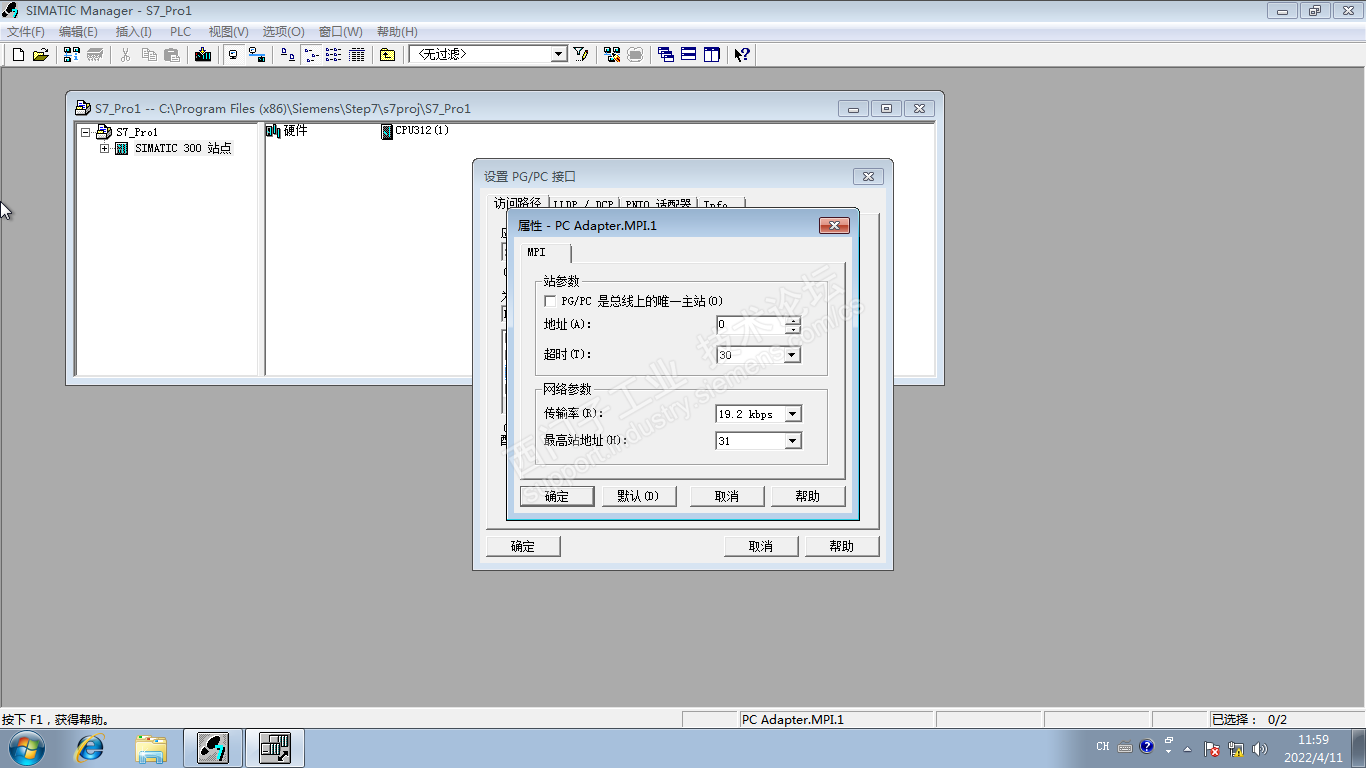Decrease the 地址(A) address spinner value
Image resolution: width=1366 pixels, height=768 pixels.
(x=793, y=329)
